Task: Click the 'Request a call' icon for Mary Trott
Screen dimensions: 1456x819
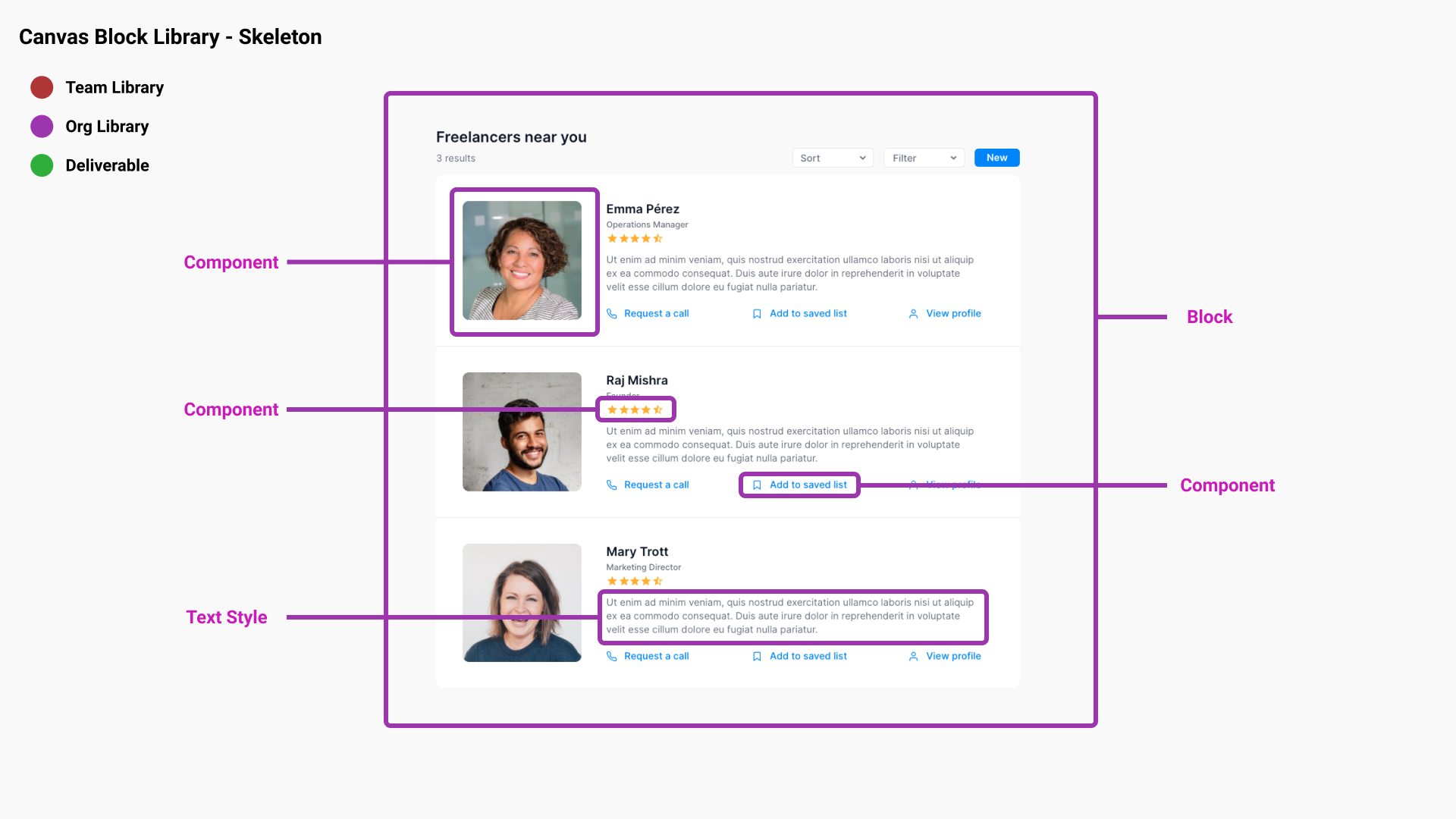Action: coord(611,656)
